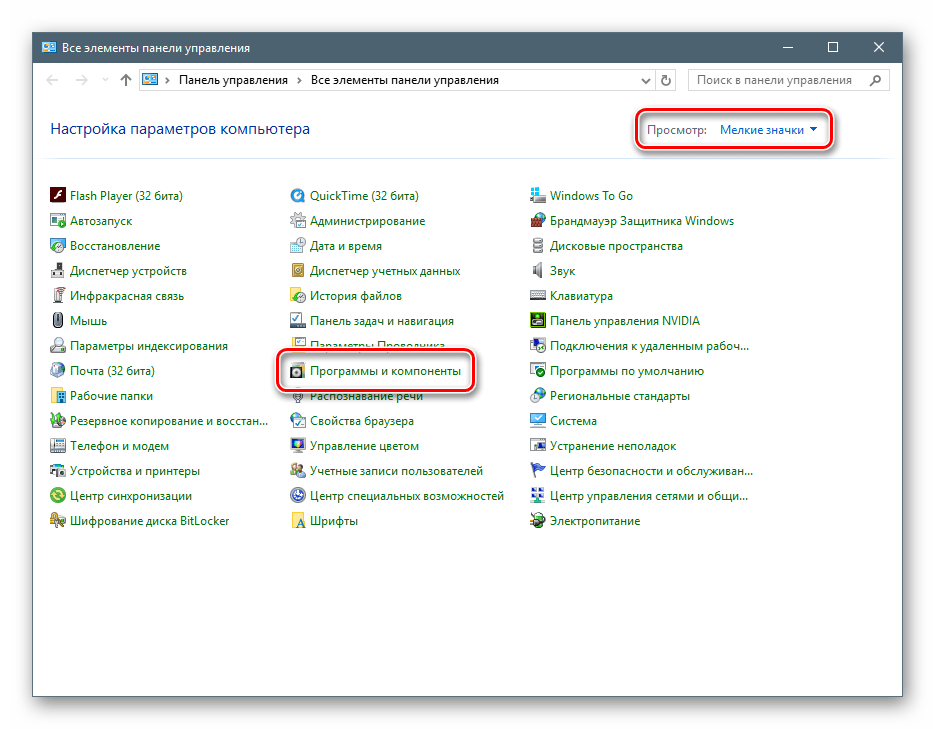Open Программы по умолчанию link

(627, 371)
